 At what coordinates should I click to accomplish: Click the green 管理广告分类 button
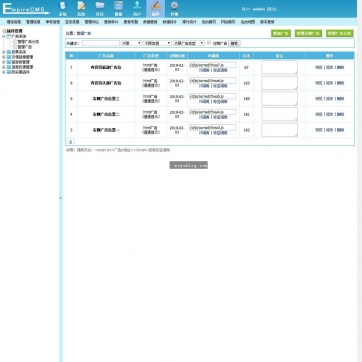click(340, 33)
